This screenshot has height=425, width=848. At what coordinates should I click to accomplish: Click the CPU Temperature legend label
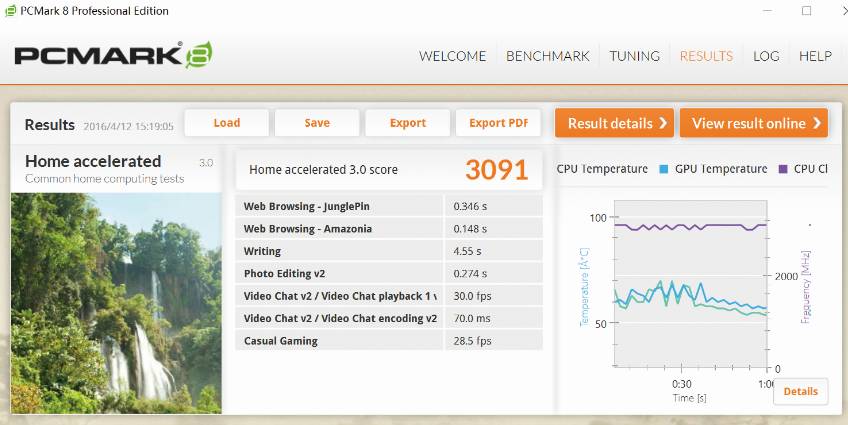click(602, 169)
